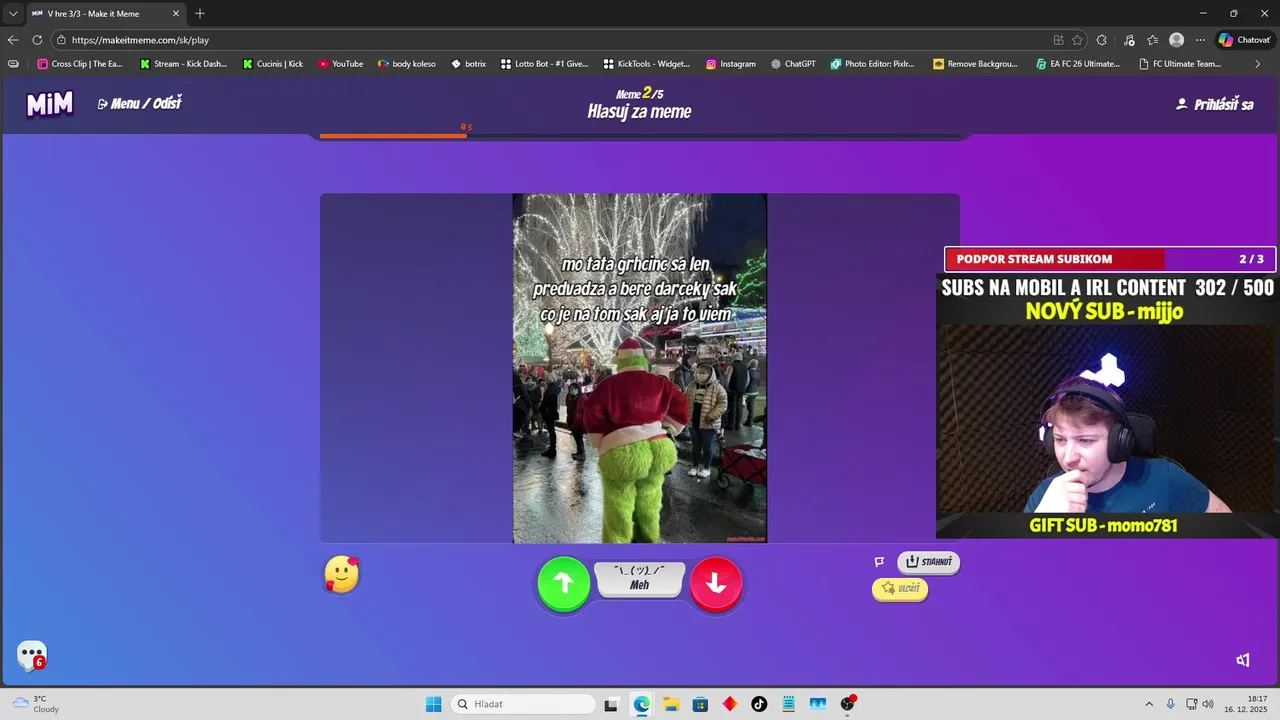The width and height of the screenshot is (1280, 720).
Task: Add this page to favorites star
Action: [1077, 40]
